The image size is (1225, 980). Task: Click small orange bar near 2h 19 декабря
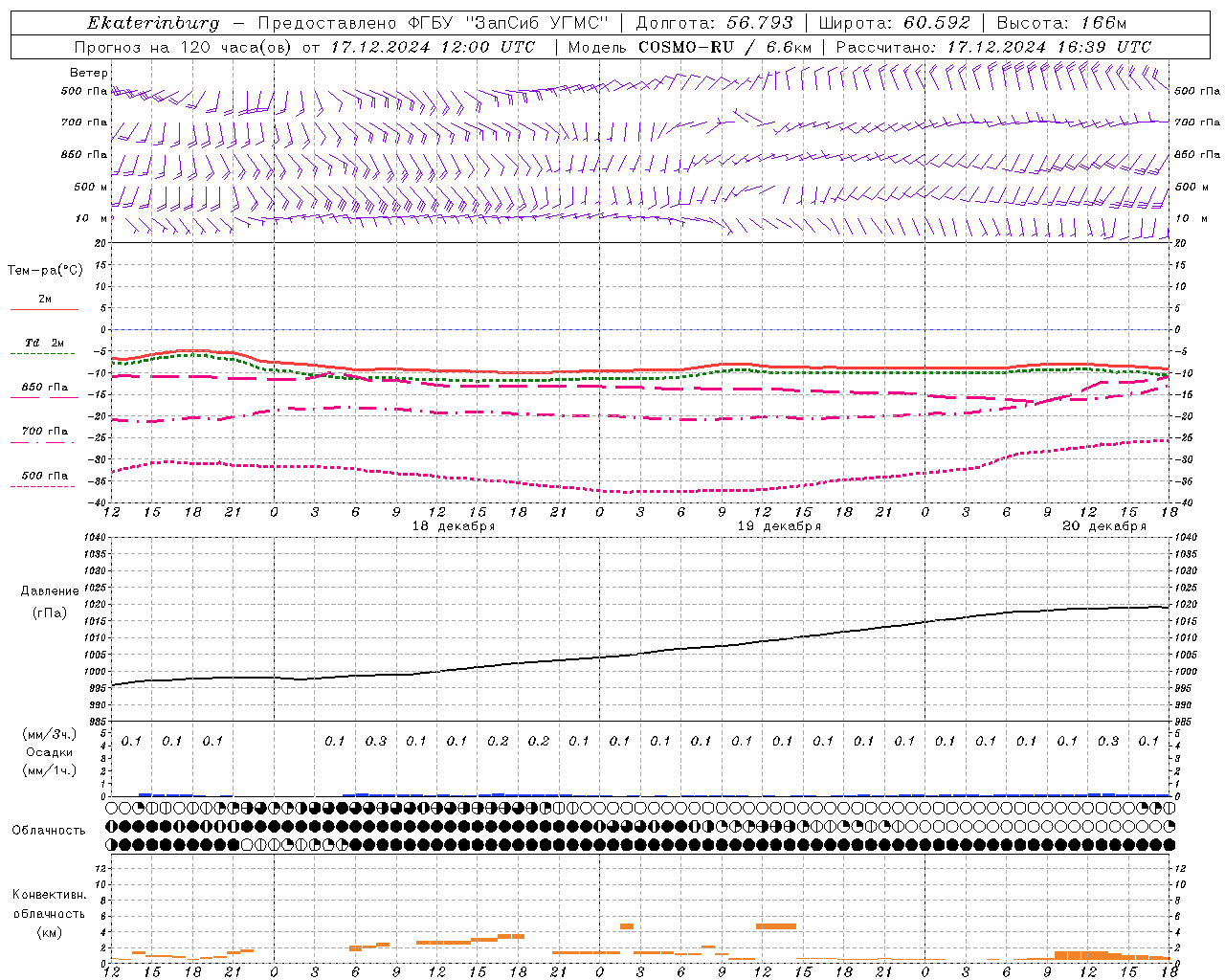(x=627, y=926)
